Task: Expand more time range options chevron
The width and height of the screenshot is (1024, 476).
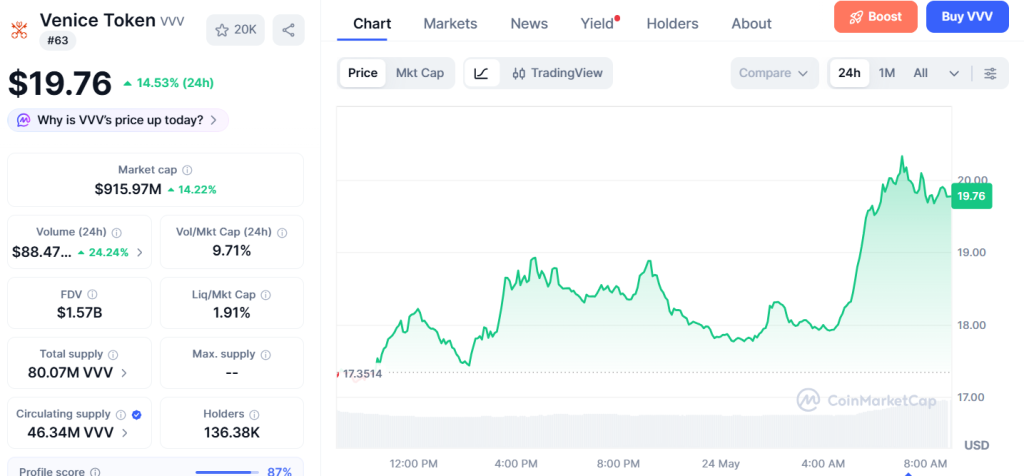Action: [954, 74]
